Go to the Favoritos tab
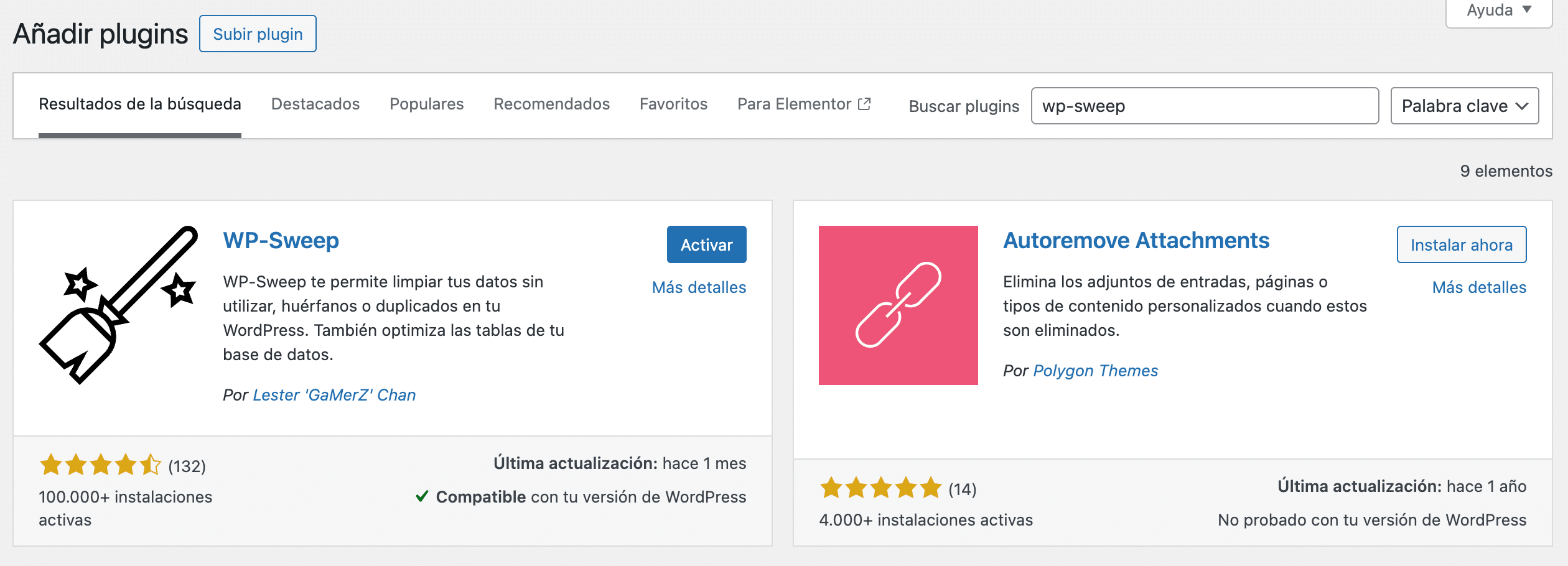 (x=673, y=104)
